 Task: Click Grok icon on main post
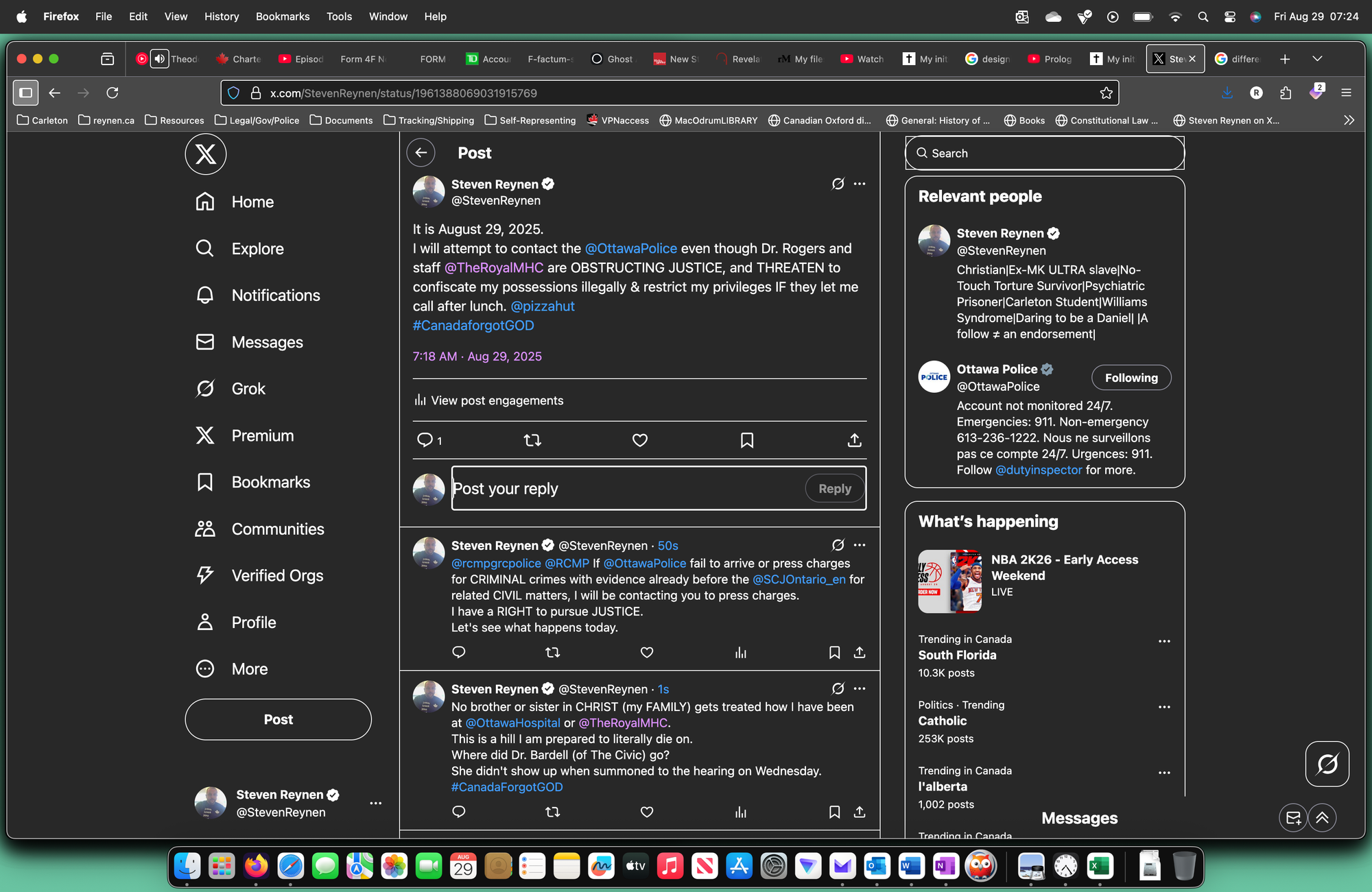(838, 184)
